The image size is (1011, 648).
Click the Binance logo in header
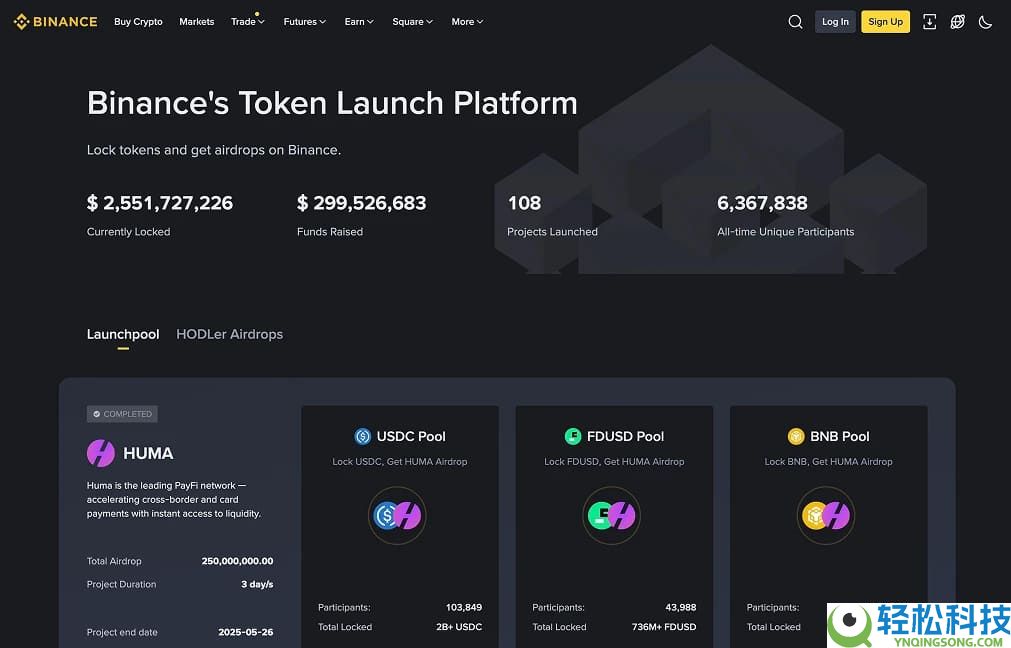(x=55, y=21)
